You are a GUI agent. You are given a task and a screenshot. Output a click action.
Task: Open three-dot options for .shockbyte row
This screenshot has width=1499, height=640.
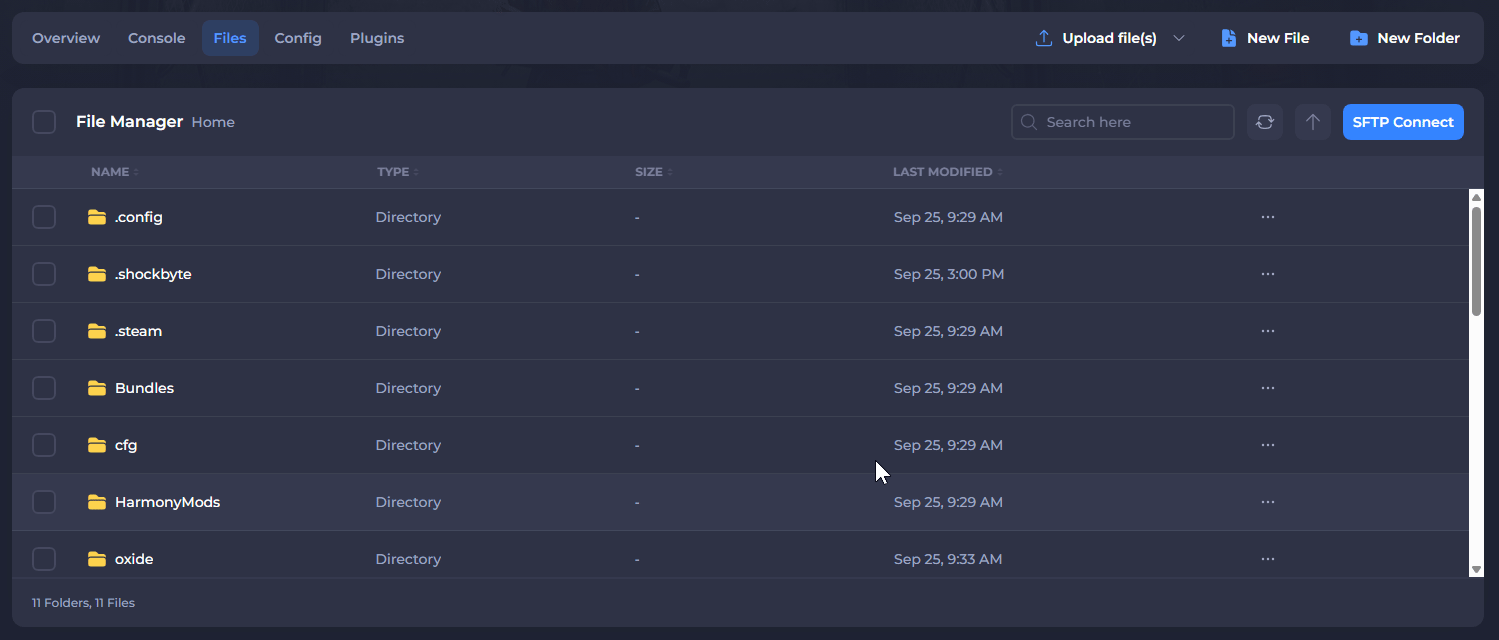click(x=1268, y=274)
